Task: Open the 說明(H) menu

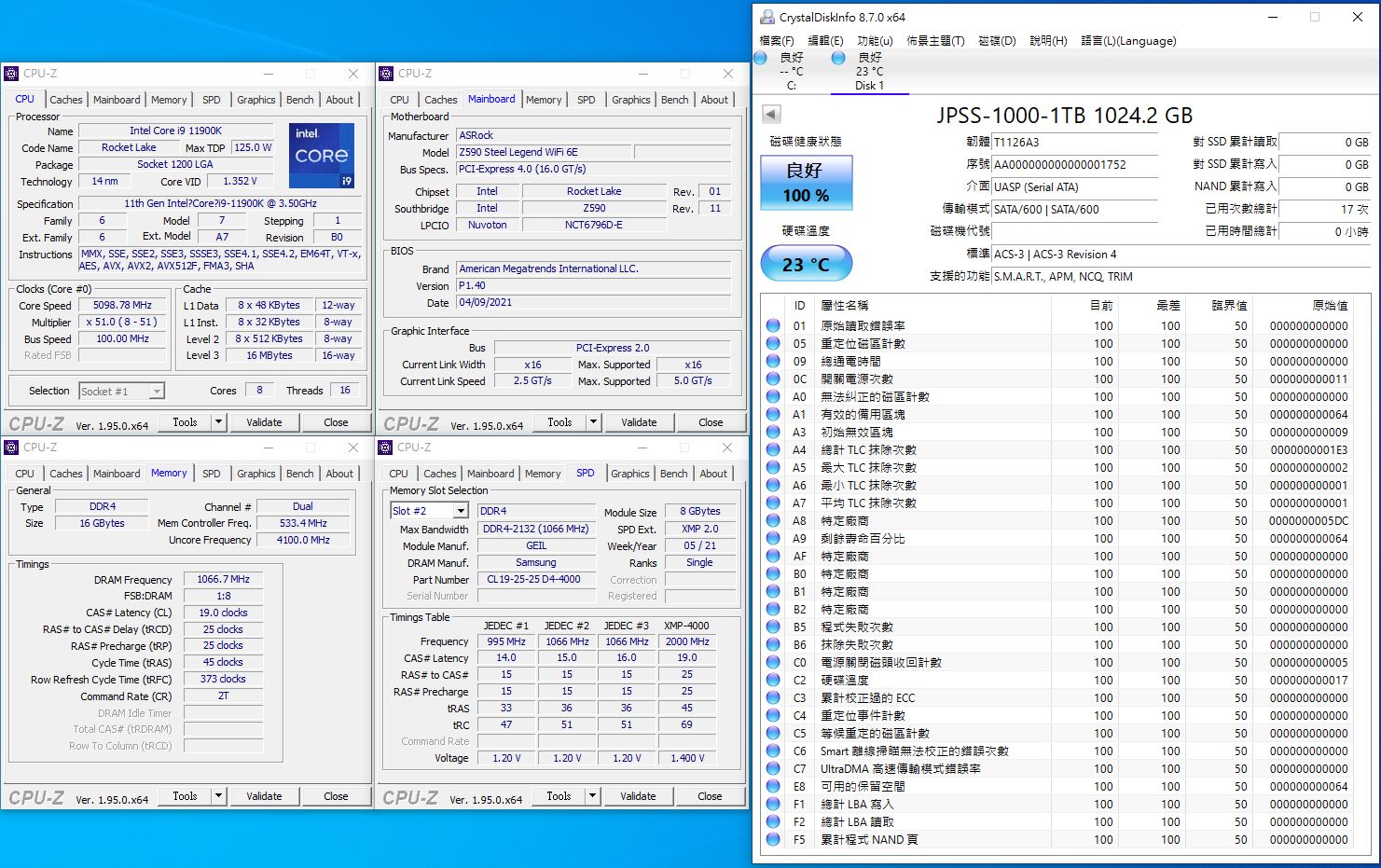Action: [1048, 41]
